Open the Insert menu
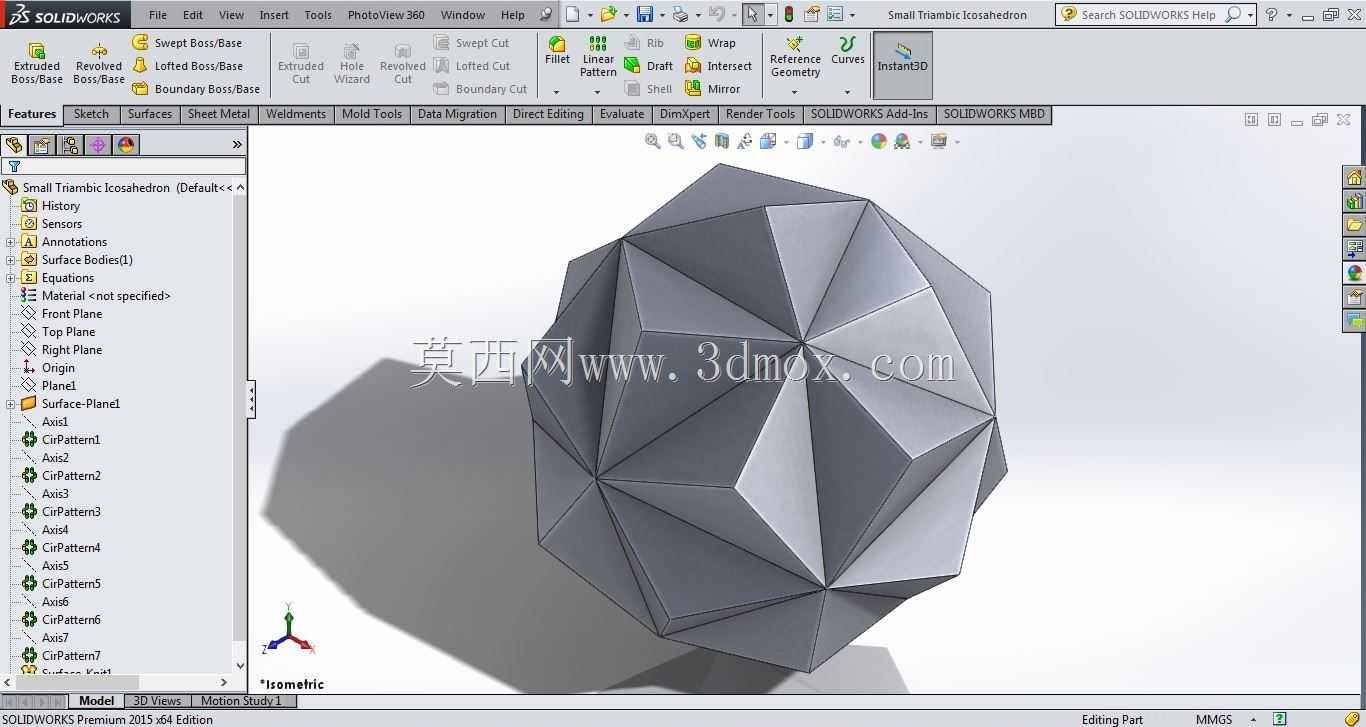Screen dimensions: 1366x727 pos(274,15)
